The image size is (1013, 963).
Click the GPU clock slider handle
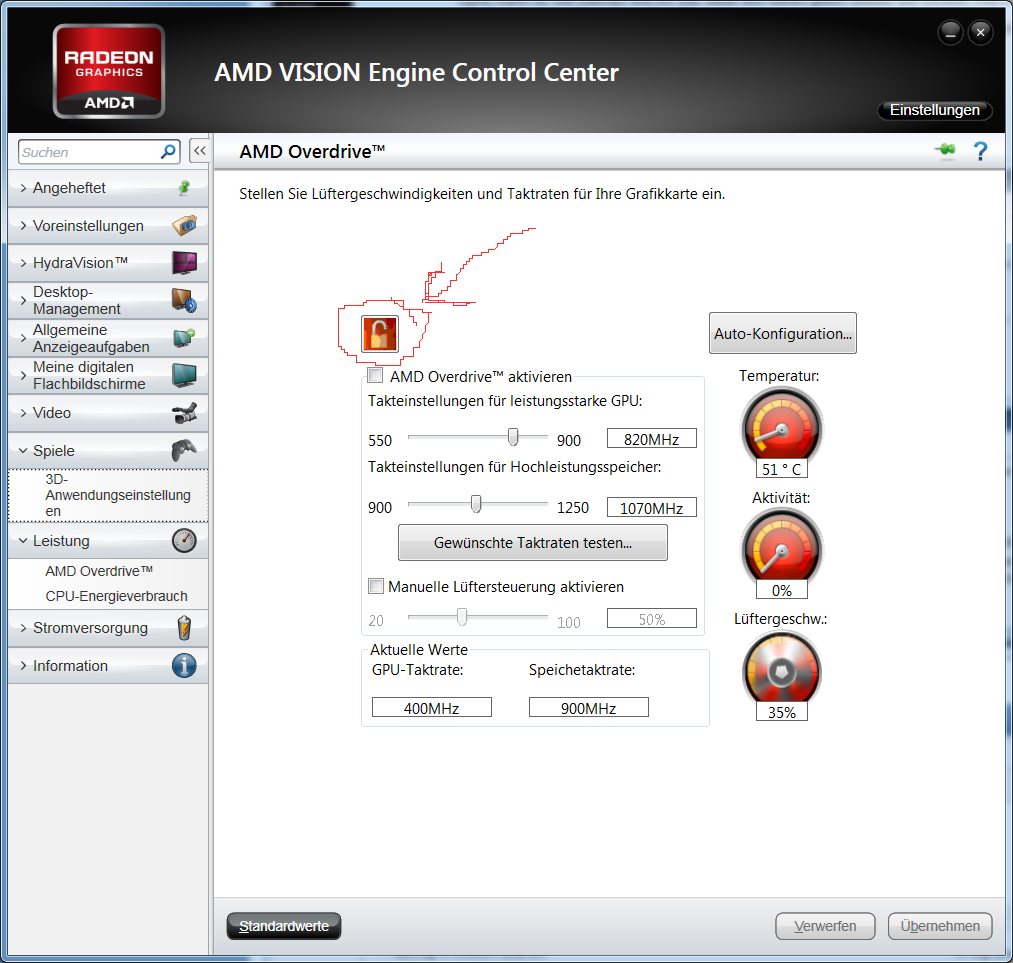[x=513, y=437]
